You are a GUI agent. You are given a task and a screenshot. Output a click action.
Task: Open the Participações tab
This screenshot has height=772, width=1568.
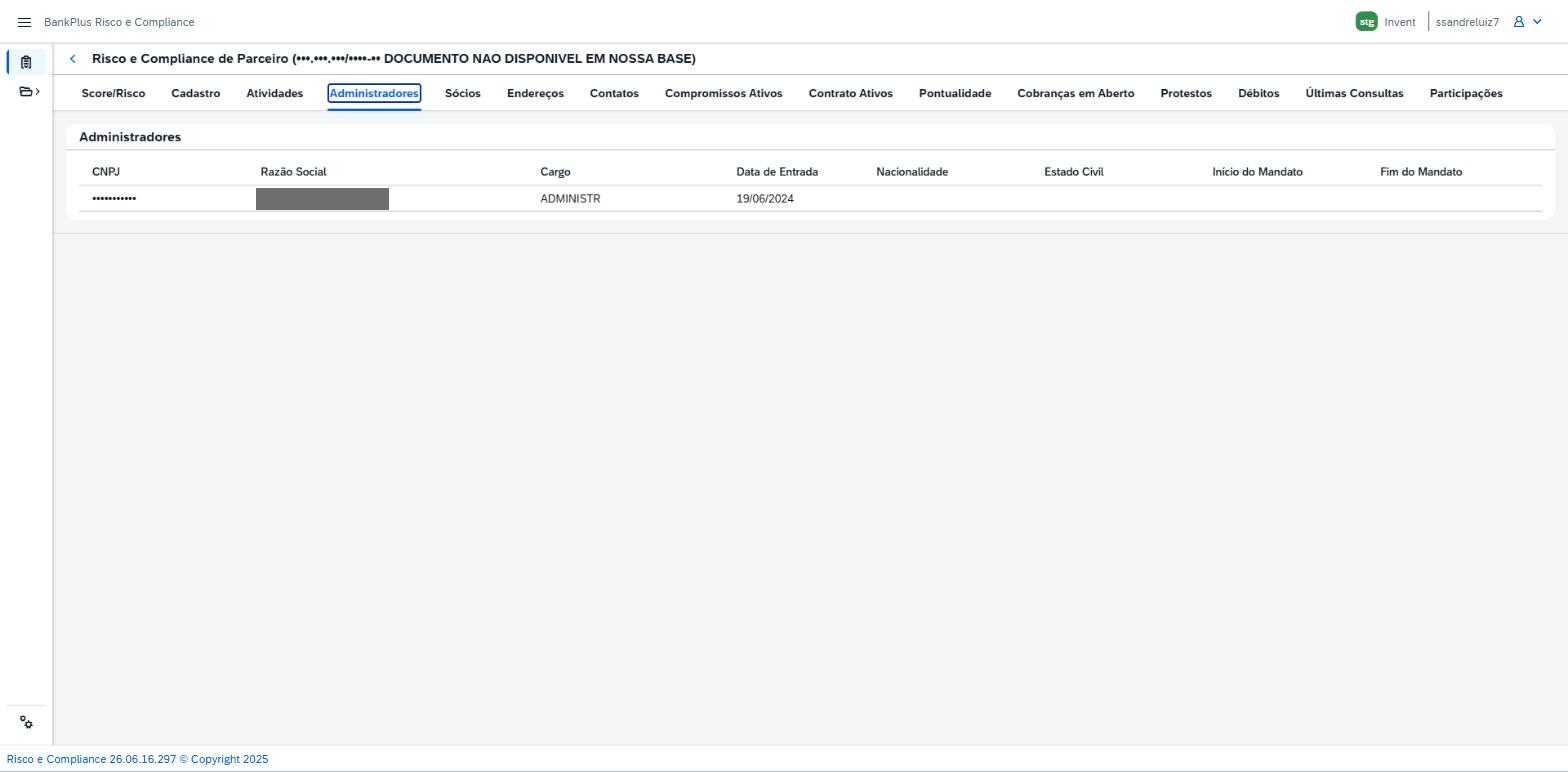click(1466, 93)
